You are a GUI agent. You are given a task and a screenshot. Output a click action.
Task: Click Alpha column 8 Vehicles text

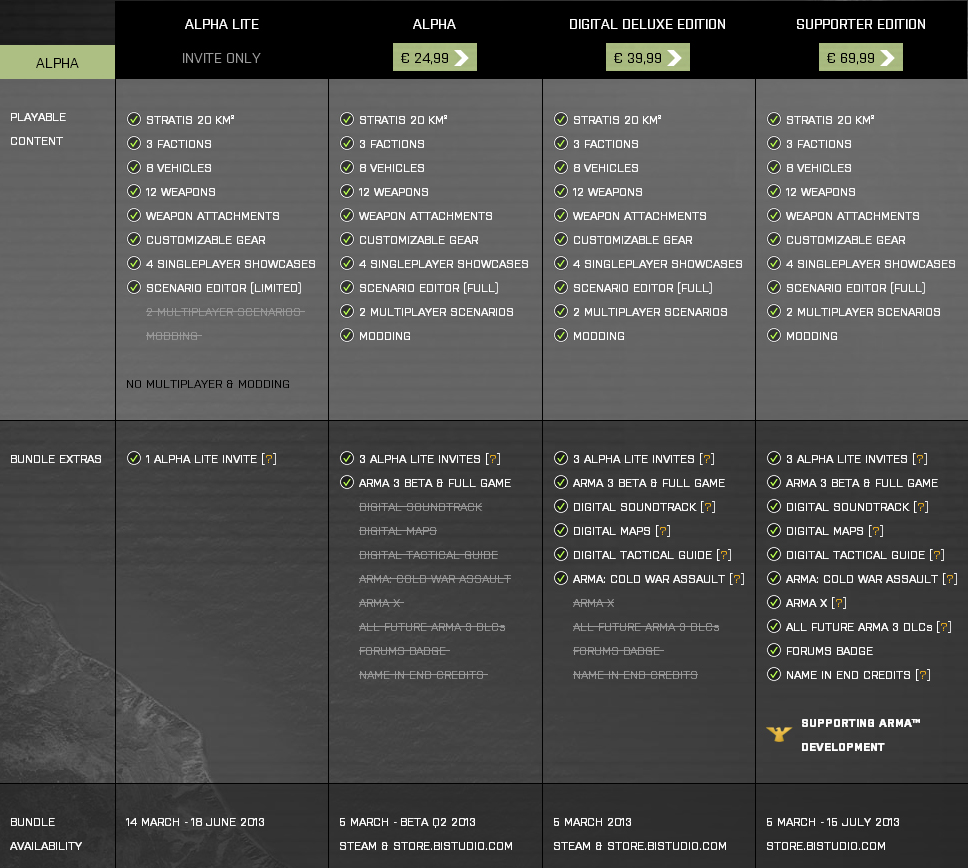[x=391, y=168]
